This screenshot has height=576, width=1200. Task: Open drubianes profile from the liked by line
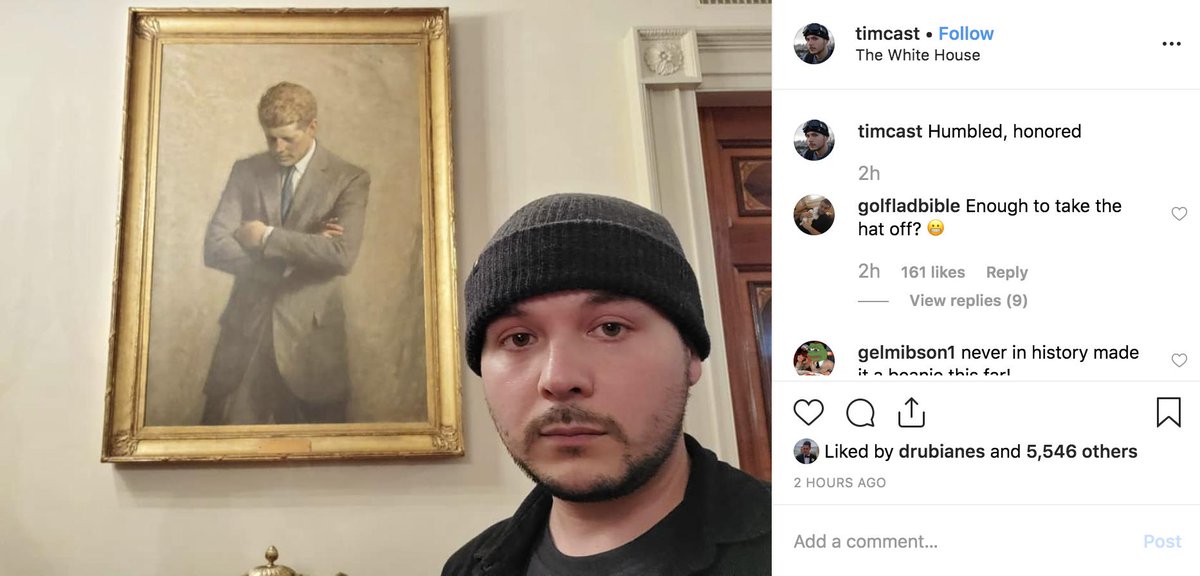pos(941,452)
